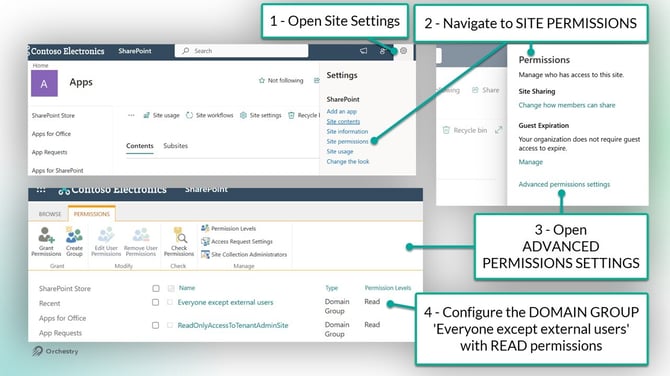Open SharePoint Store in the upper sidebar

point(53,115)
